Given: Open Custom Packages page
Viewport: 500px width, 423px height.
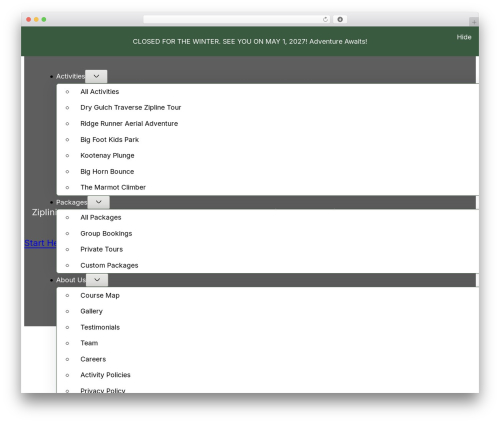Looking at the screenshot, I should 109,265.
